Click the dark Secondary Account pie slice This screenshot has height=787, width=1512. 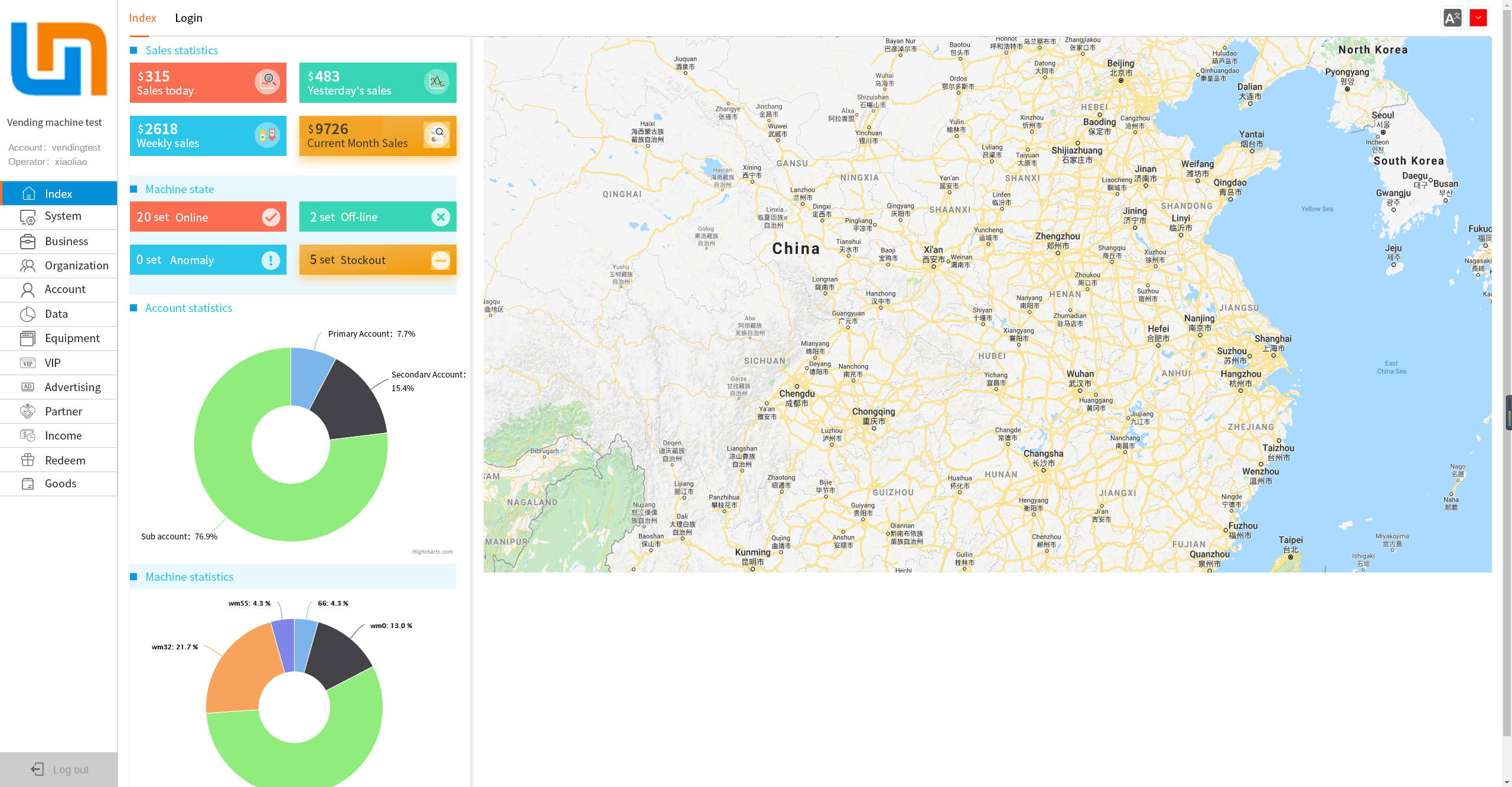pos(353,402)
